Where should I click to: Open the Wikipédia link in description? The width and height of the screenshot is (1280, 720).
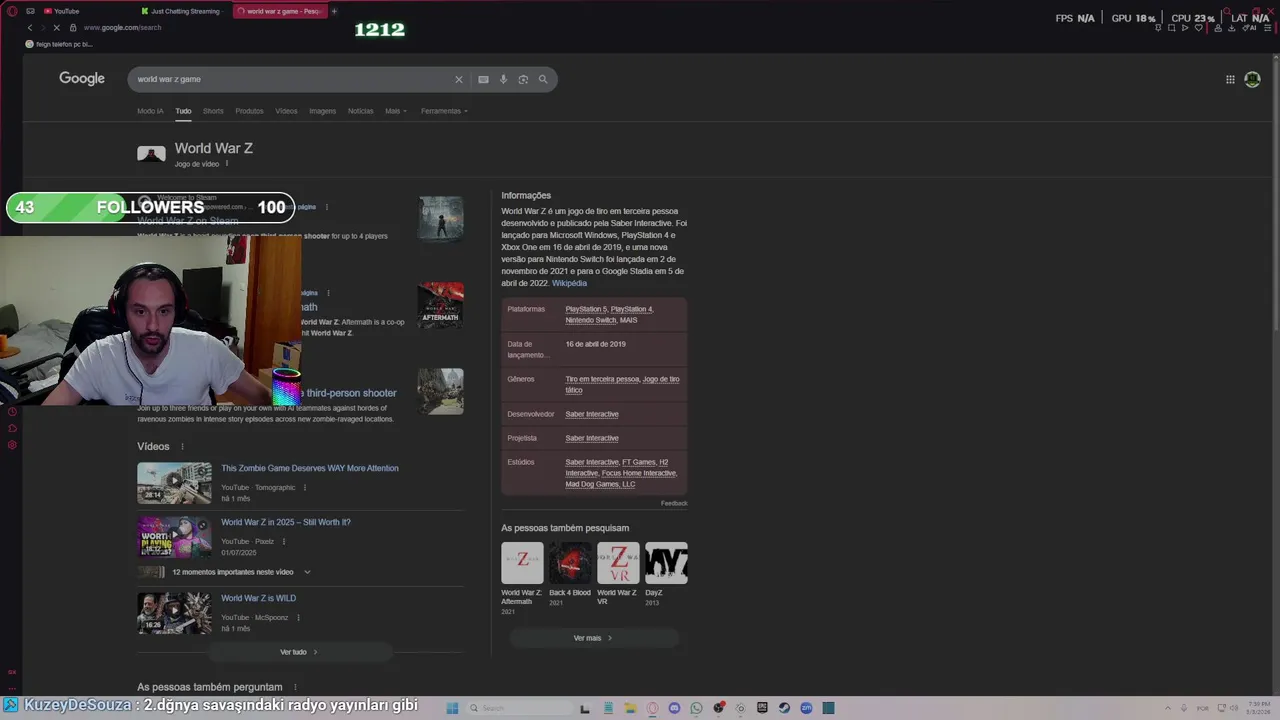[x=569, y=283]
